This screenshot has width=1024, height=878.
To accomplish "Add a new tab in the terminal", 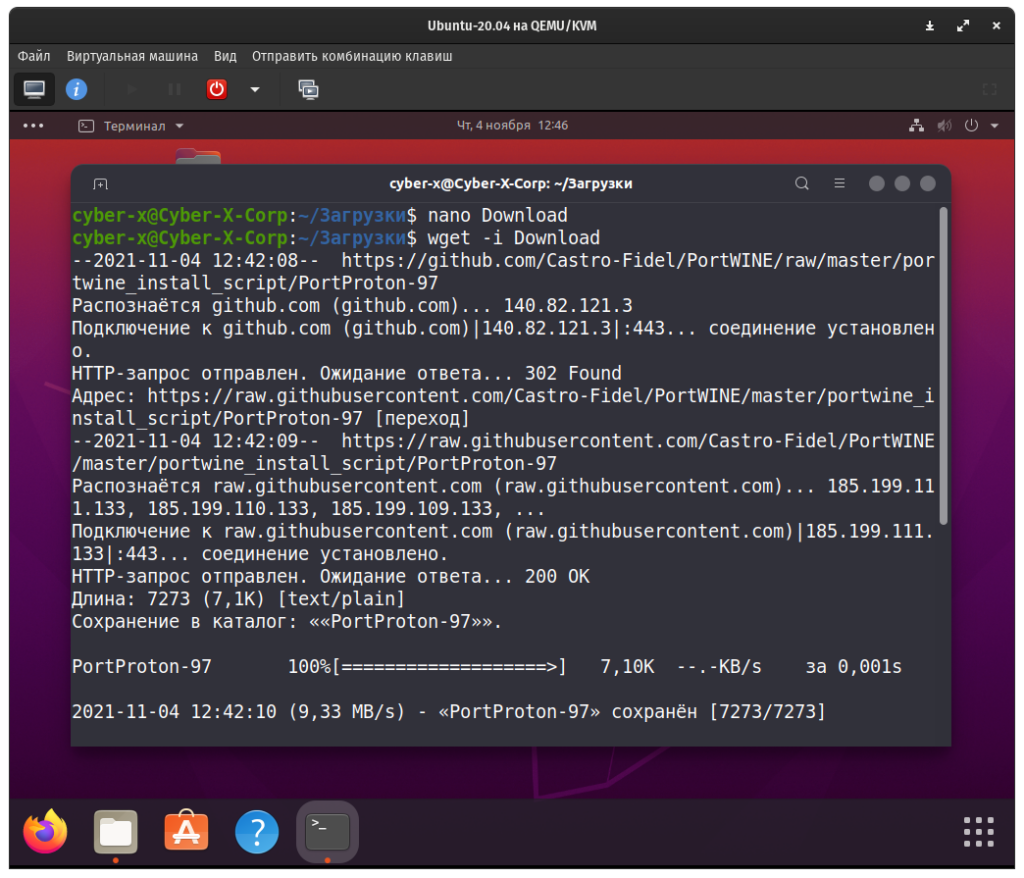I will pos(100,184).
